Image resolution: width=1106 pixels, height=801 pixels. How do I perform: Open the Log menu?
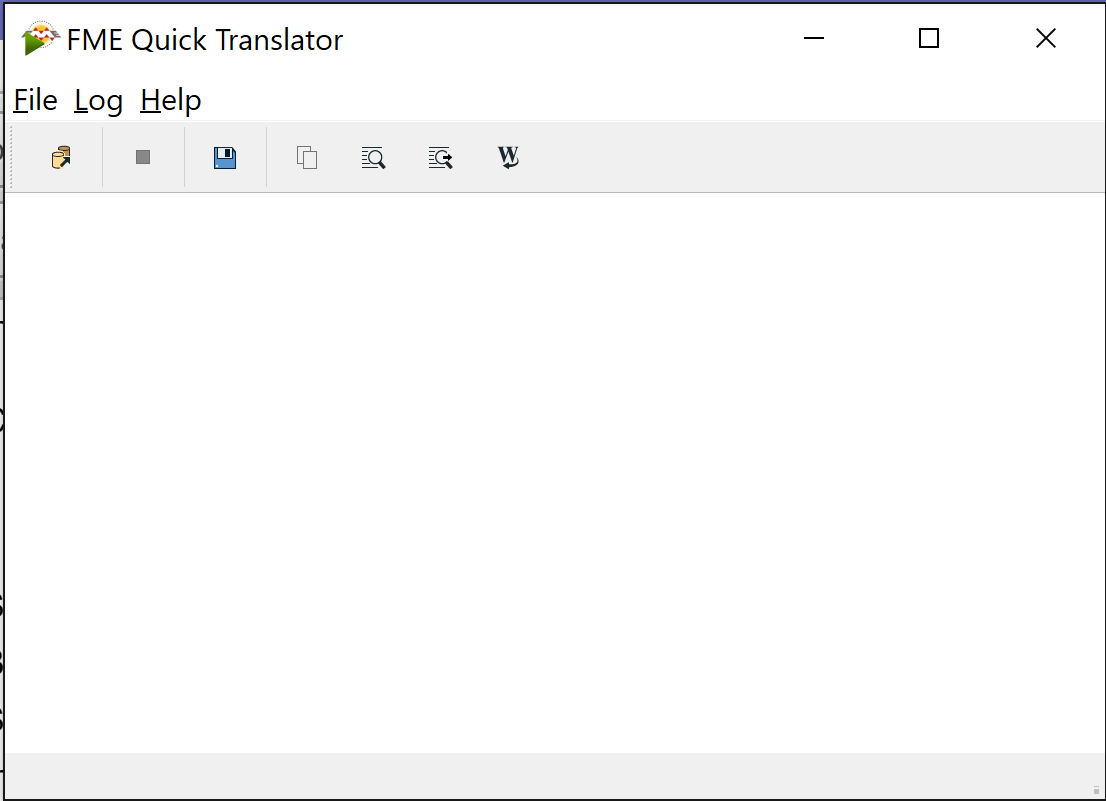tap(98, 100)
